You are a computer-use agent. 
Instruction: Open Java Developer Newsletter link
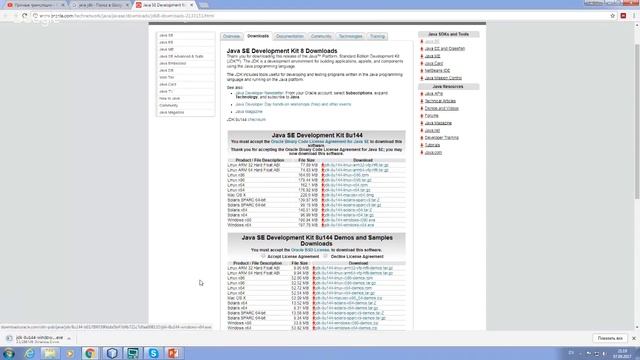coord(259,93)
